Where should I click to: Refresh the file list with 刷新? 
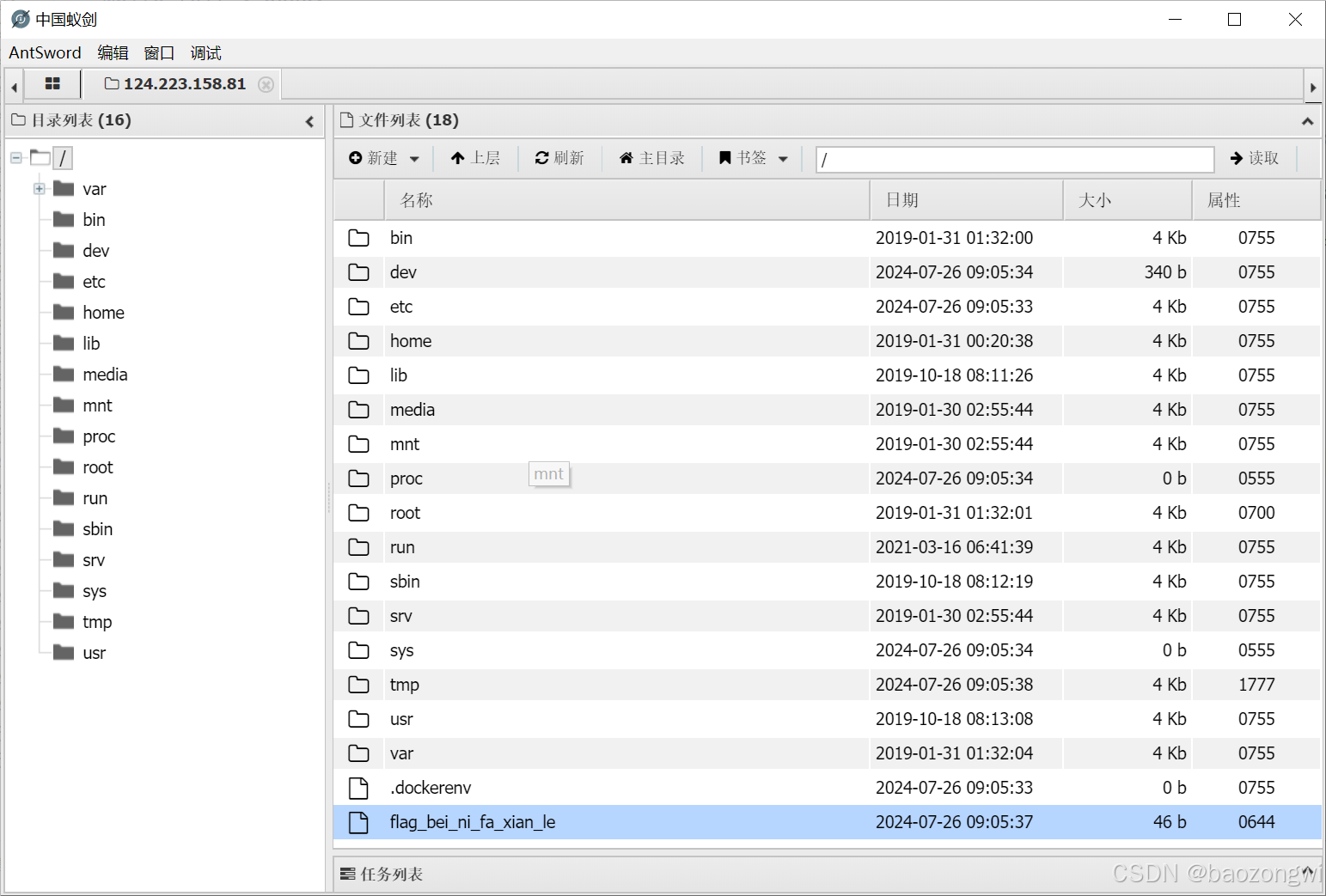click(559, 158)
